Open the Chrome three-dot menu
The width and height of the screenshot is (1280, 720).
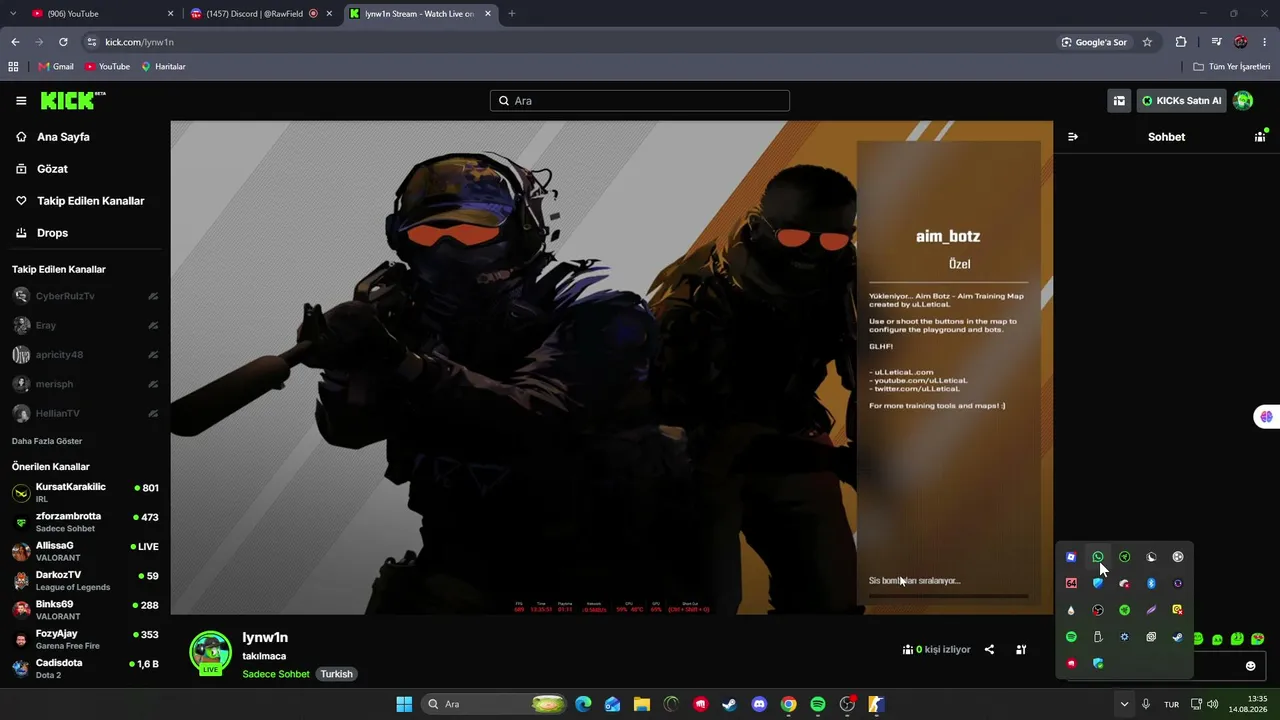click(x=1265, y=42)
